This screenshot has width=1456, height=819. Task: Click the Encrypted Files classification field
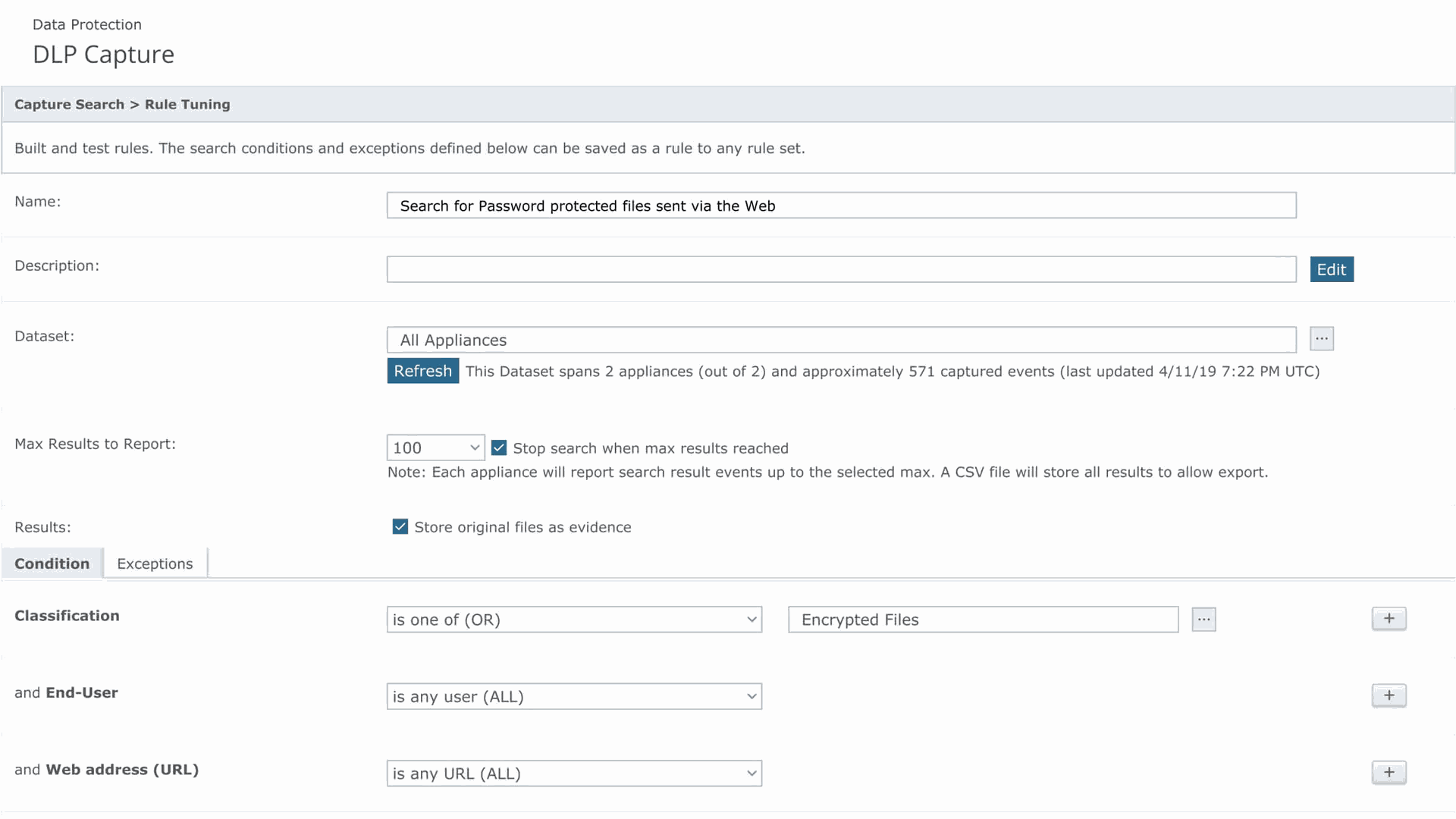pyautogui.click(x=983, y=620)
